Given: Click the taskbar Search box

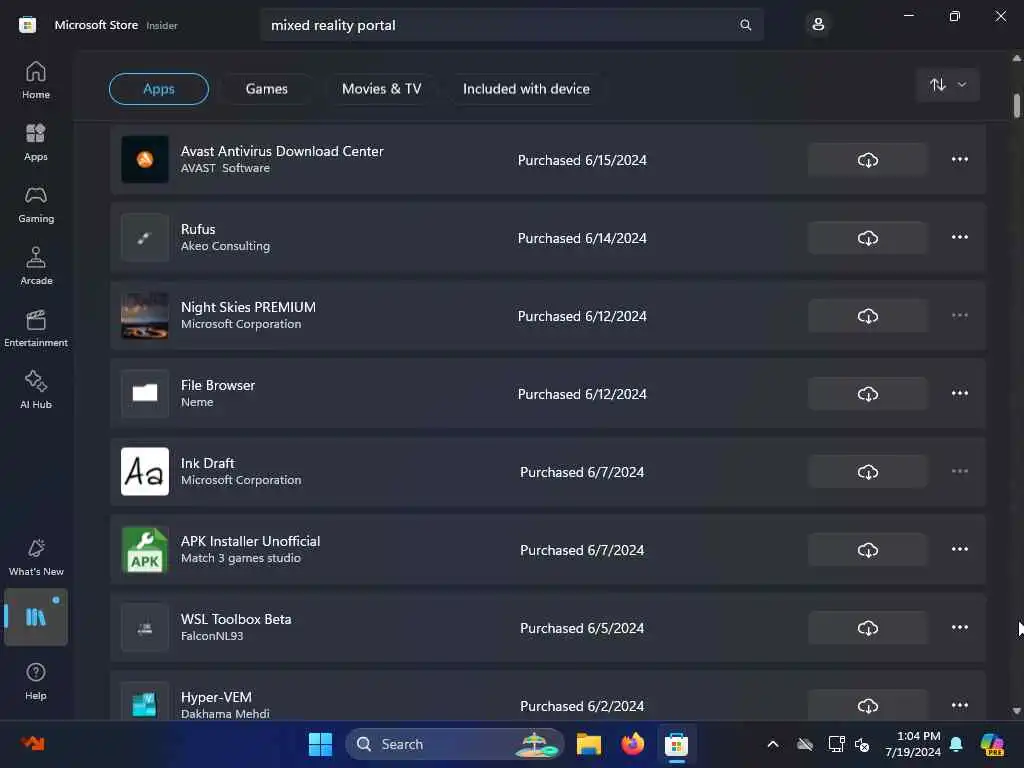Looking at the screenshot, I should tap(455, 744).
